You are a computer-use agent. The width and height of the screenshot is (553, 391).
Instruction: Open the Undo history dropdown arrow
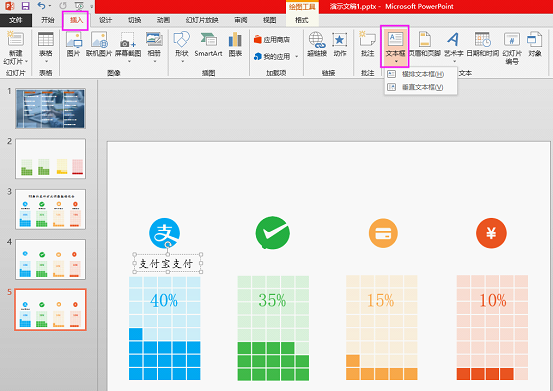pos(49,6)
